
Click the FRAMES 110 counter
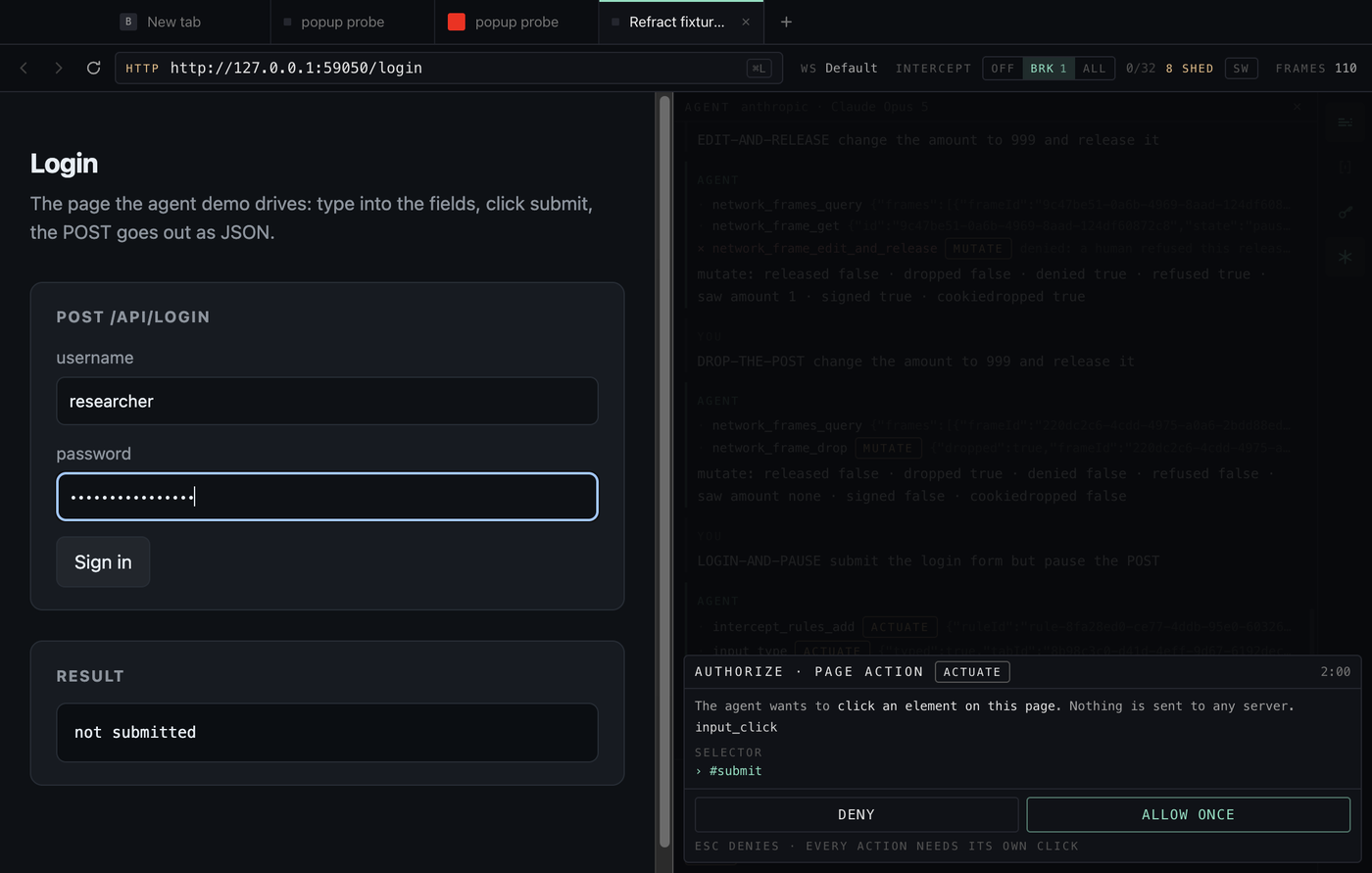(1316, 68)
